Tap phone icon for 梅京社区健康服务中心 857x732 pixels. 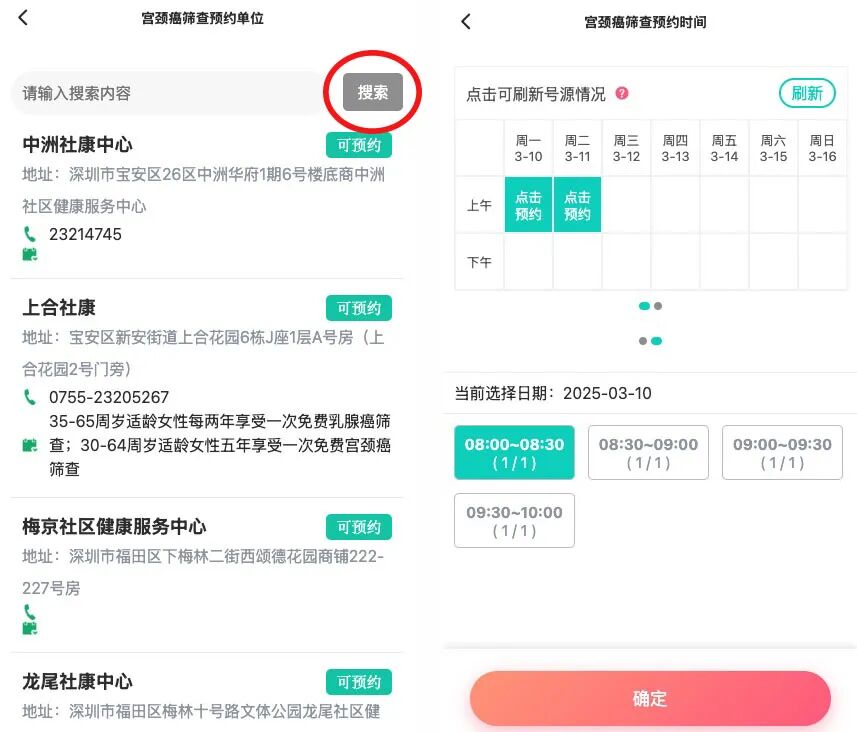coord(30,612)
